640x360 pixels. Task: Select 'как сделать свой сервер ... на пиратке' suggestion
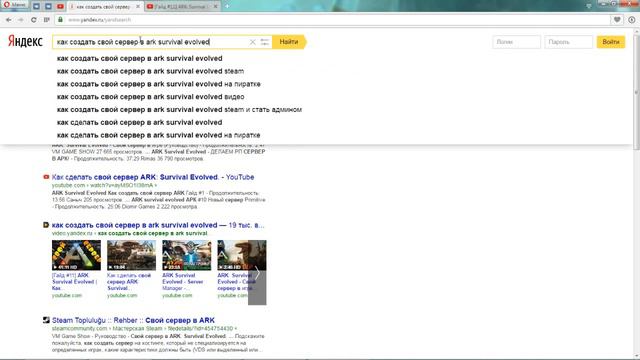coord(158,135)
